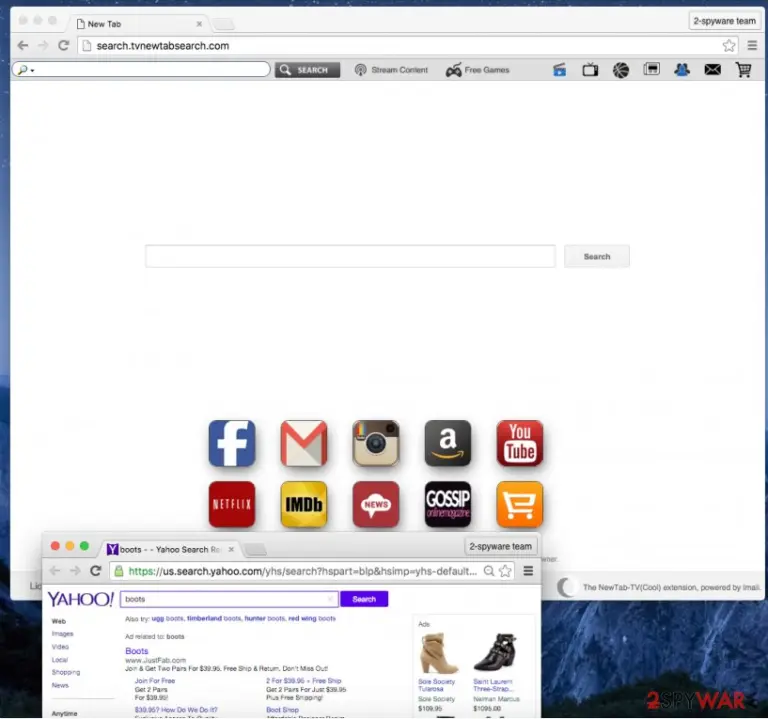This screenshot has height=719, width=768.
Task: Switch to the New Tab tab
Action: click(140, 24)
